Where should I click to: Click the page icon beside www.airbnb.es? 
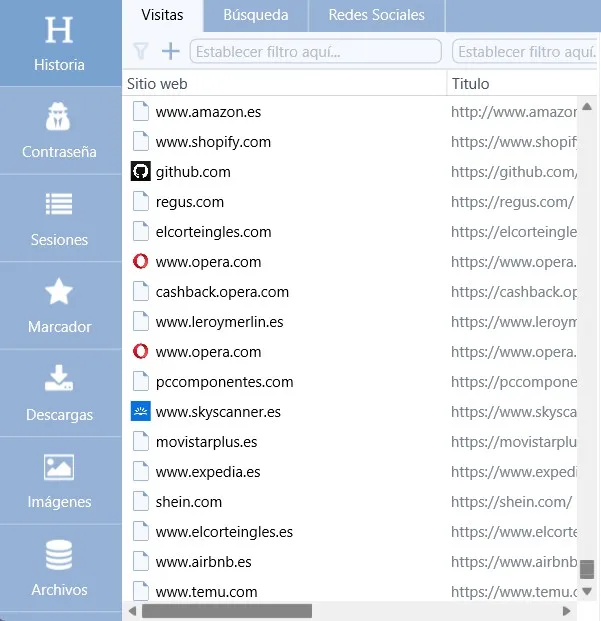pyautogui.click(x=141, y=562)
